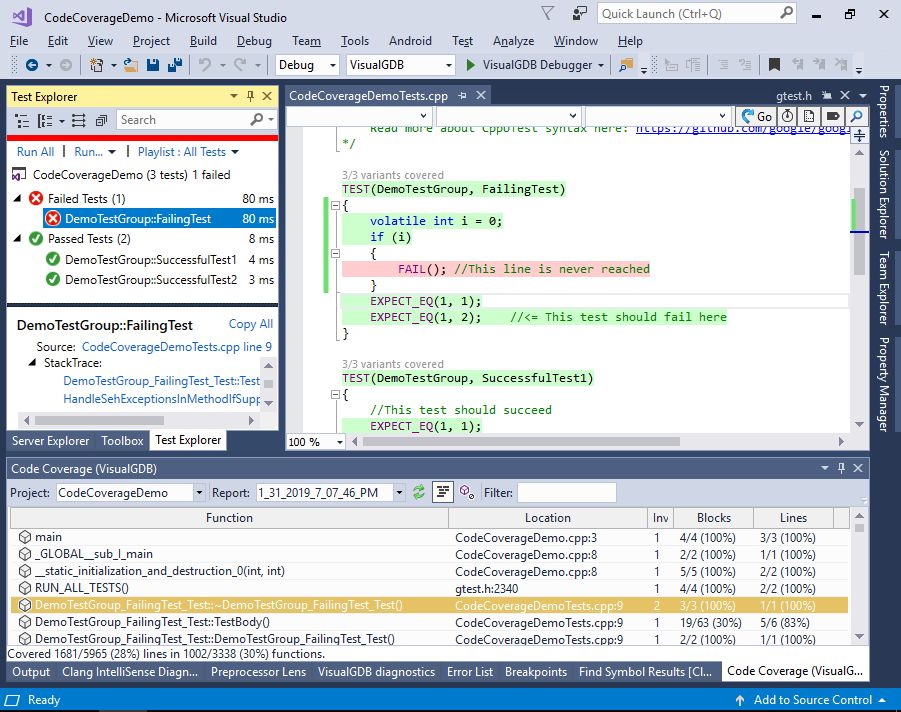Viewport: 901px width, 712px height.
Task: Click the tag label icon in the editor bar
Action: (832, 116)
